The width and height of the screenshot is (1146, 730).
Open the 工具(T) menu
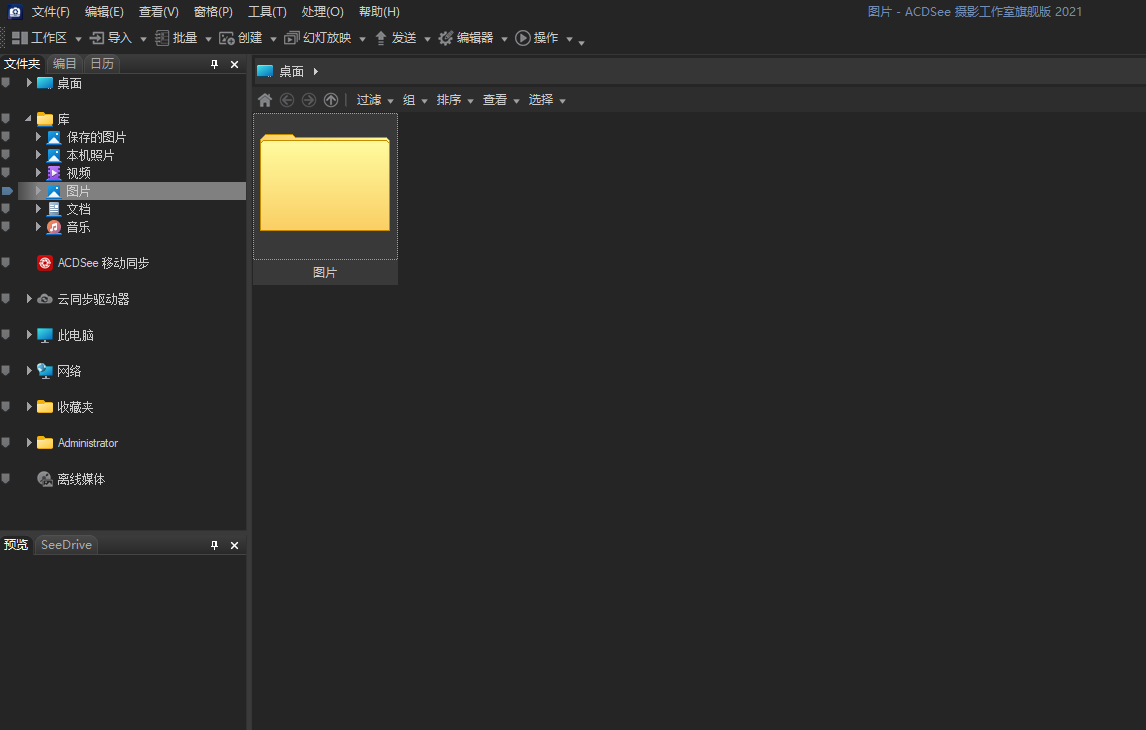[267, 12]
